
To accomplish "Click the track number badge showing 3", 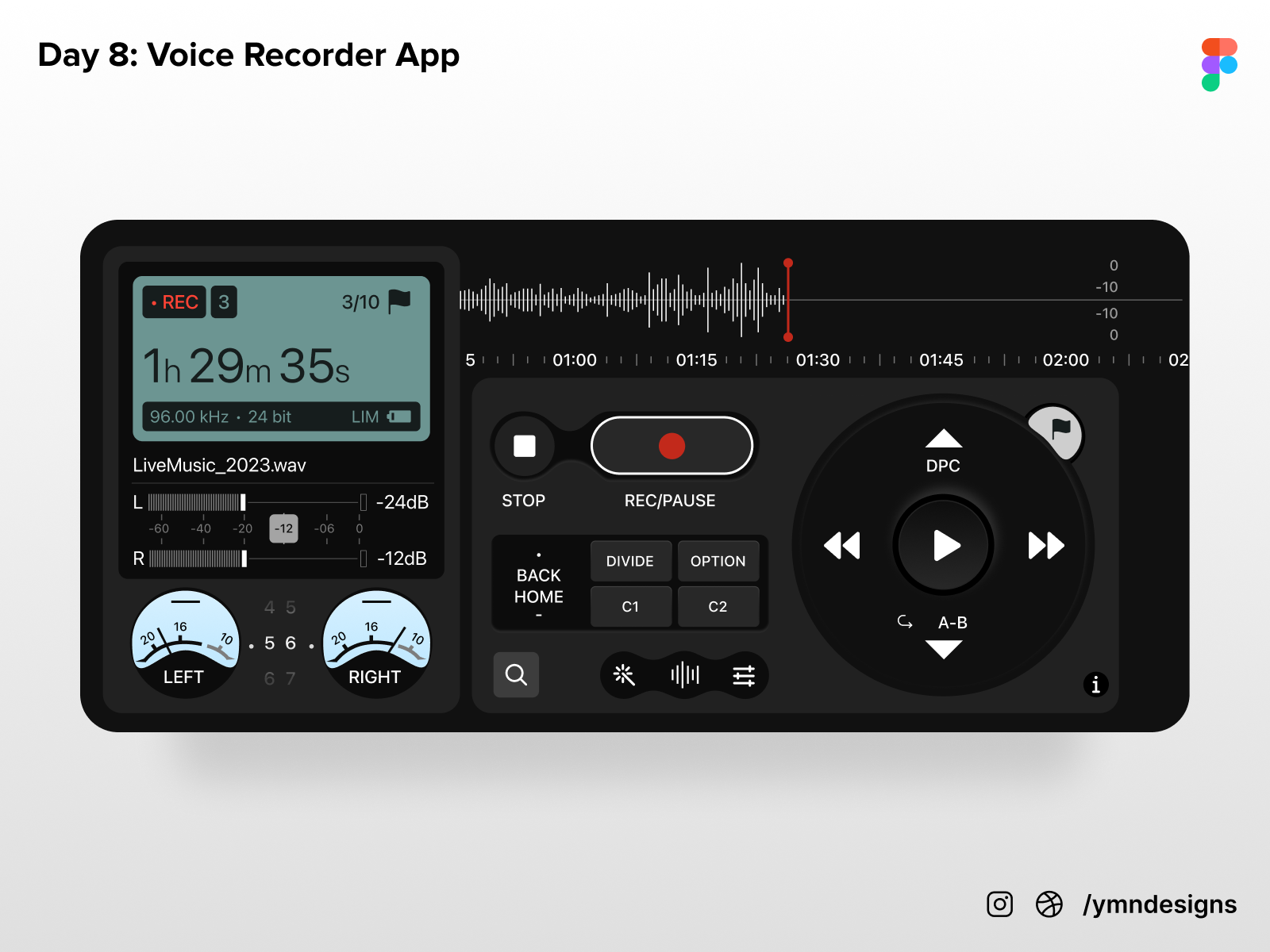I will pyautogui.click(x=224, y=301).
